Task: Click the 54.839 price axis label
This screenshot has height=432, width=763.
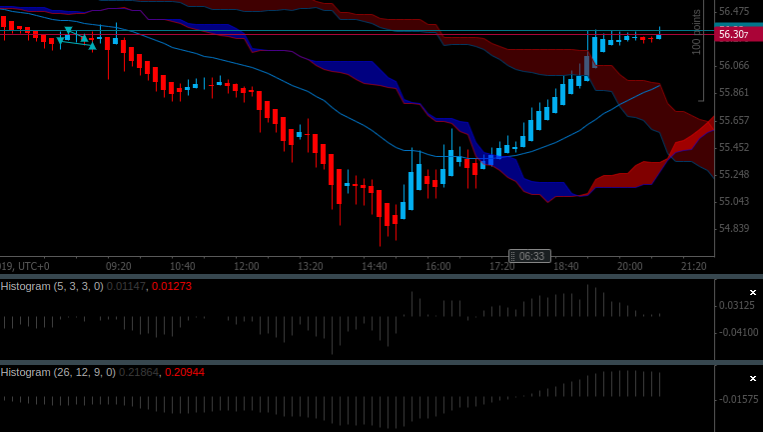Action: point(734,228)
